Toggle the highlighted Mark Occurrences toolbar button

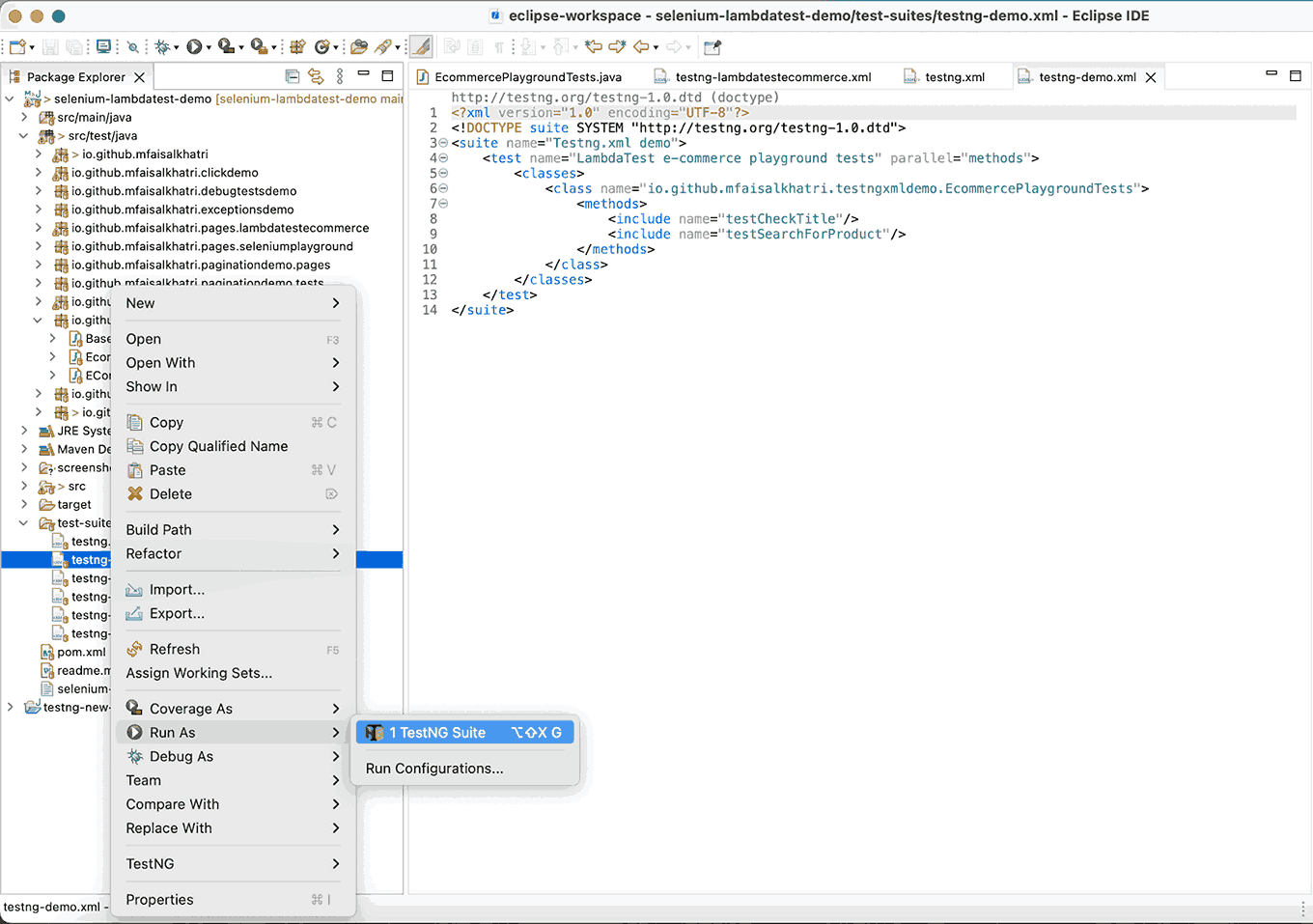[422, 45]
